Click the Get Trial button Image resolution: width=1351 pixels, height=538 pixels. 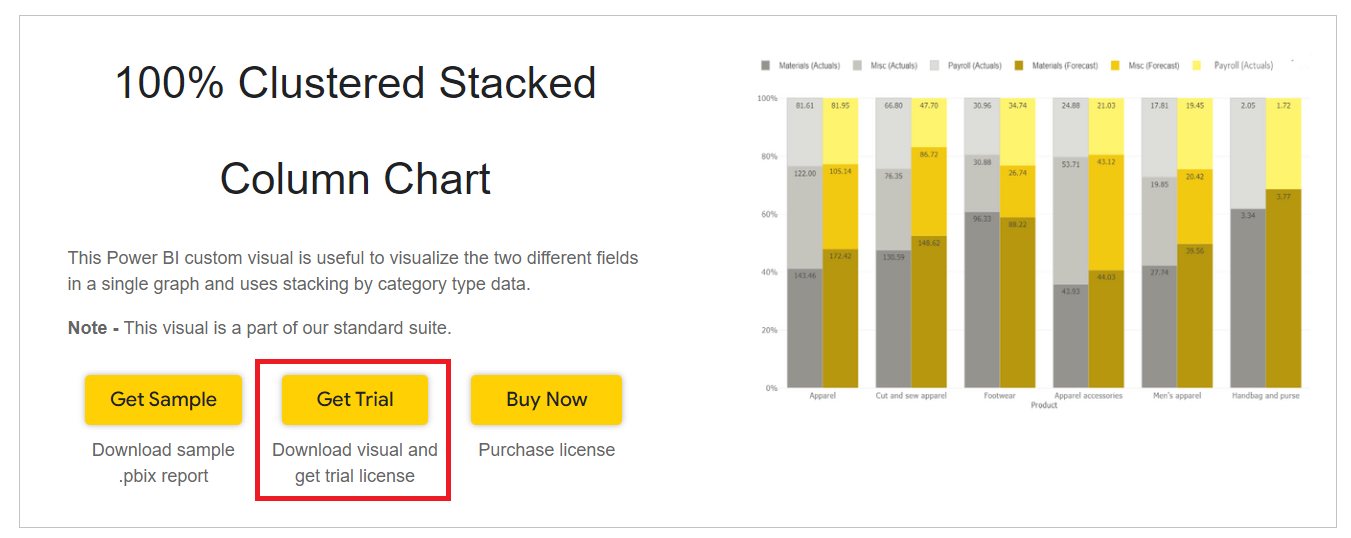pos(355,400)
